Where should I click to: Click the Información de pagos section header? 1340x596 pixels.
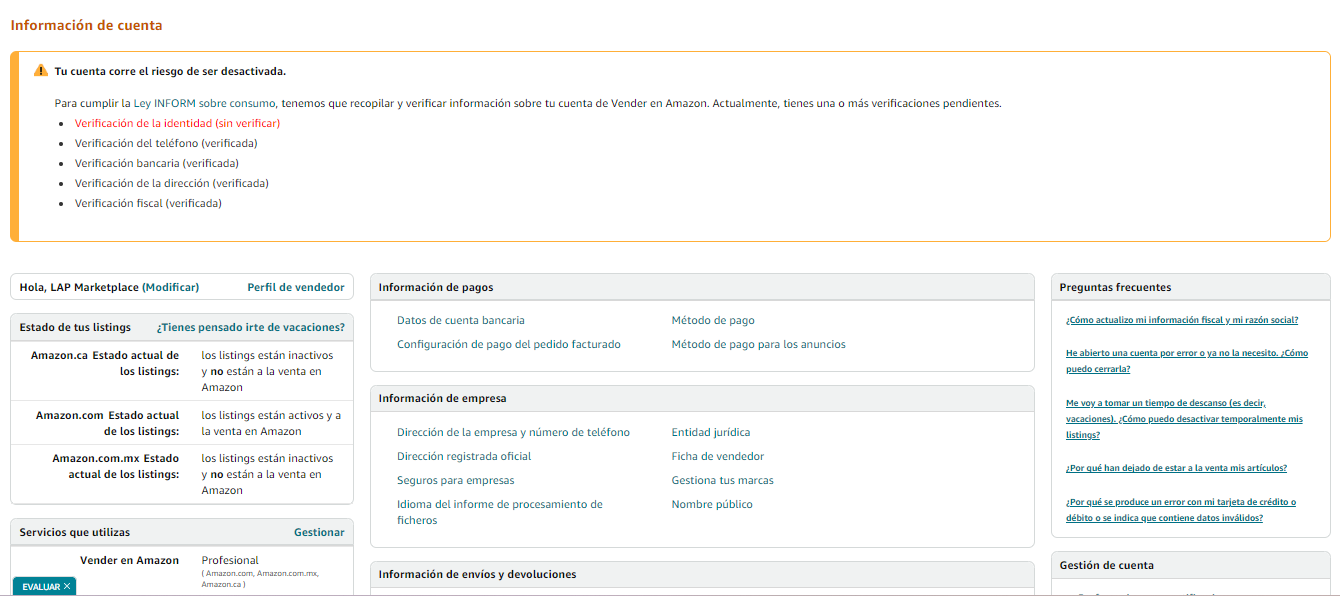tap(436, 287)
